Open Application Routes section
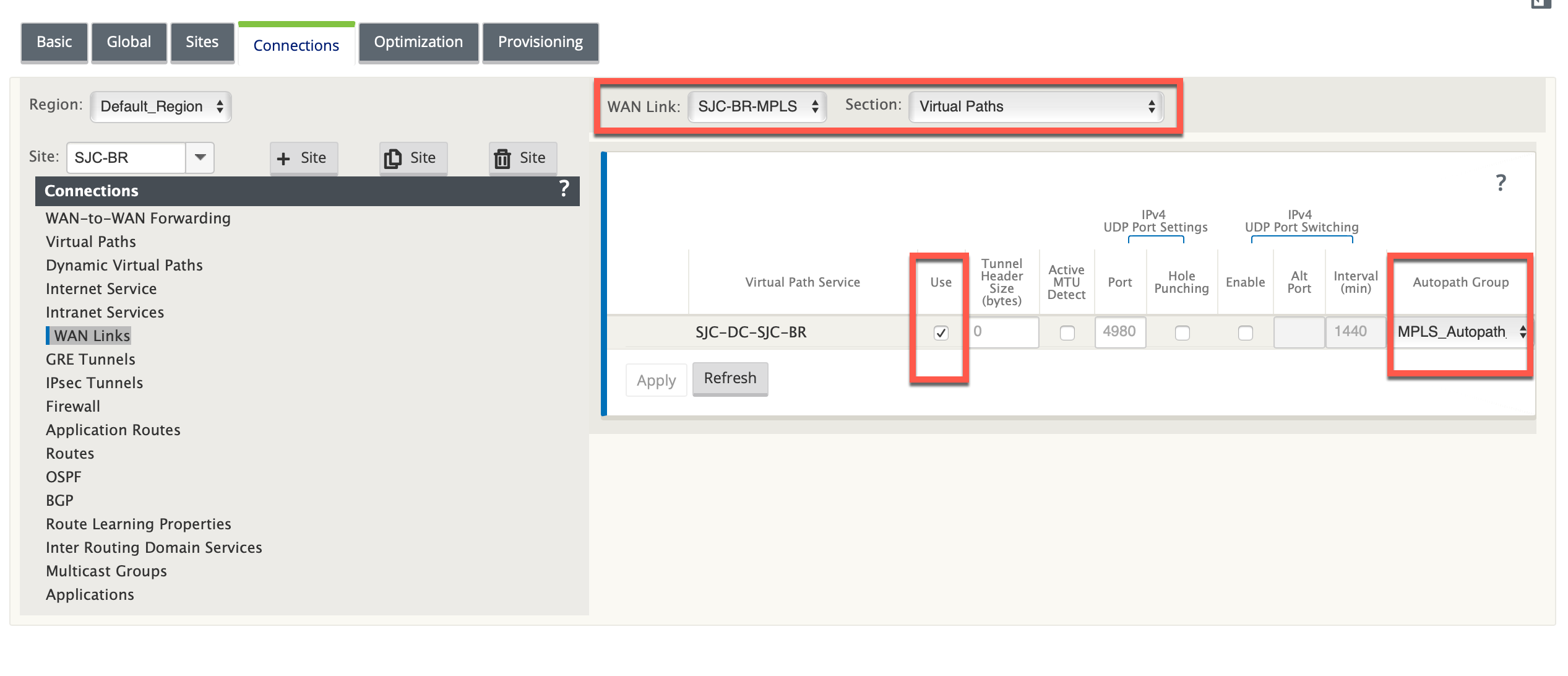Image resolution: width=1568 pixels, height=676 pixels. 113,430
